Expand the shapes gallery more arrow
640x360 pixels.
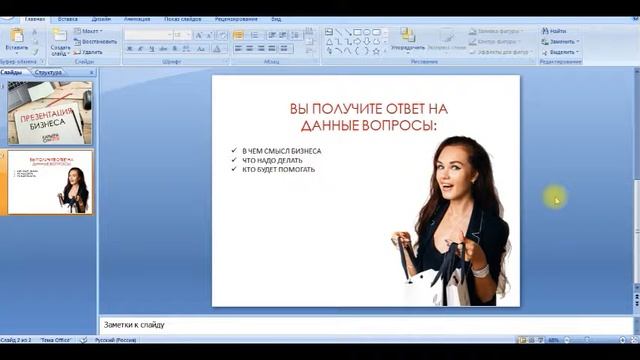[x=385, y=51]
